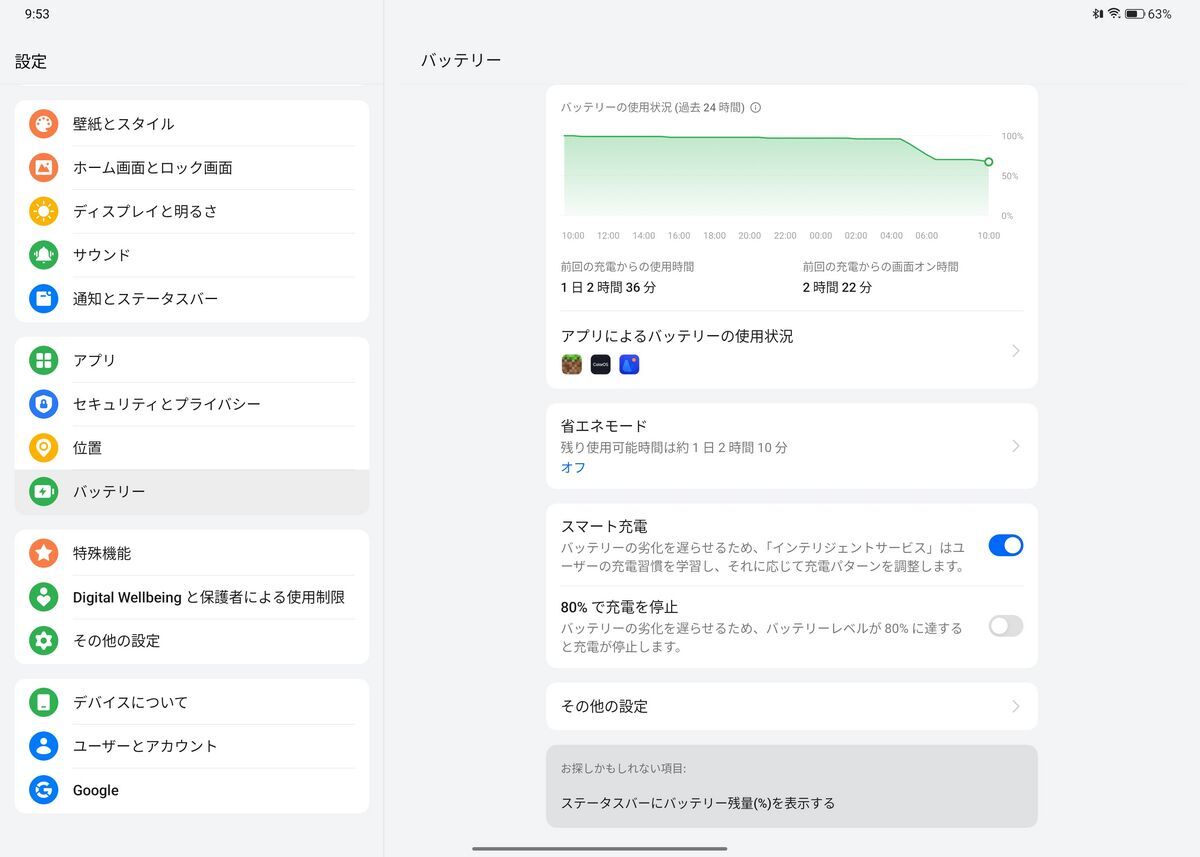The image size is (1200, 857).
Task: Tap the 省エネモード title
Action: click(x=604, y=426)
